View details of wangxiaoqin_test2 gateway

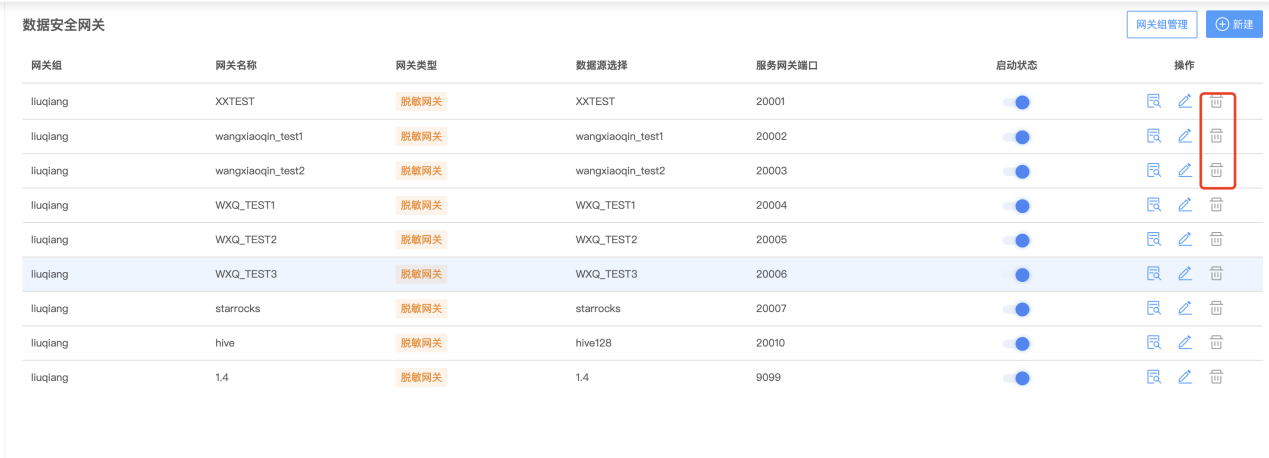click(x=1153, y=170)
